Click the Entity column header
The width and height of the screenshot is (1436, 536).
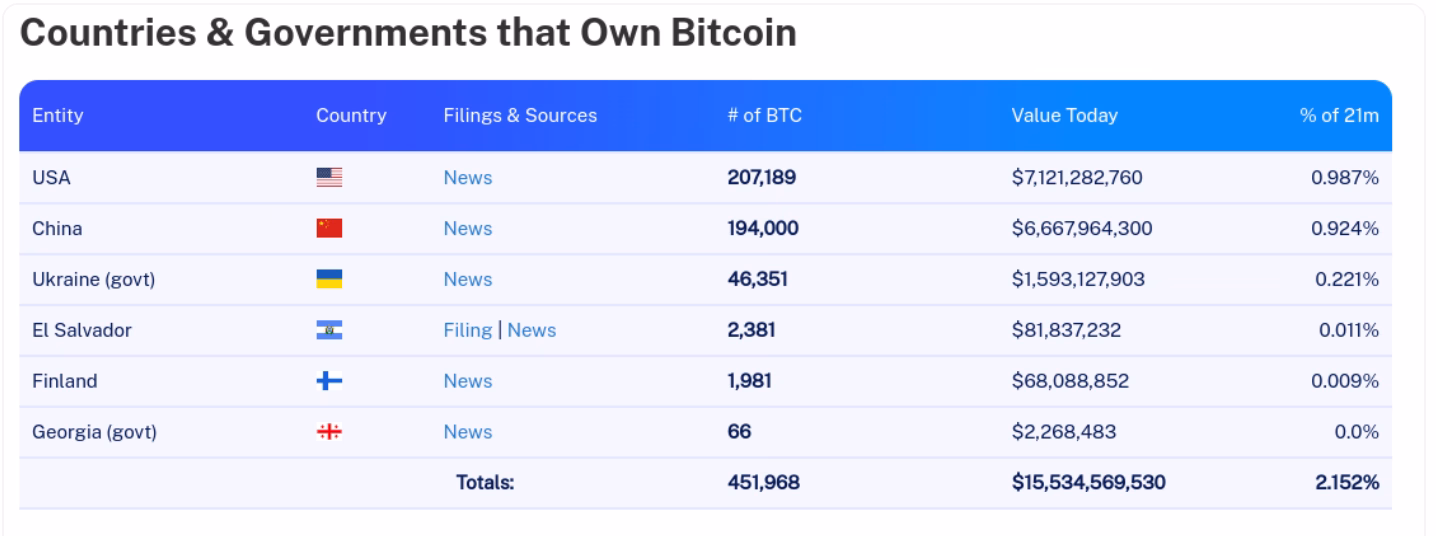[58, 115]
